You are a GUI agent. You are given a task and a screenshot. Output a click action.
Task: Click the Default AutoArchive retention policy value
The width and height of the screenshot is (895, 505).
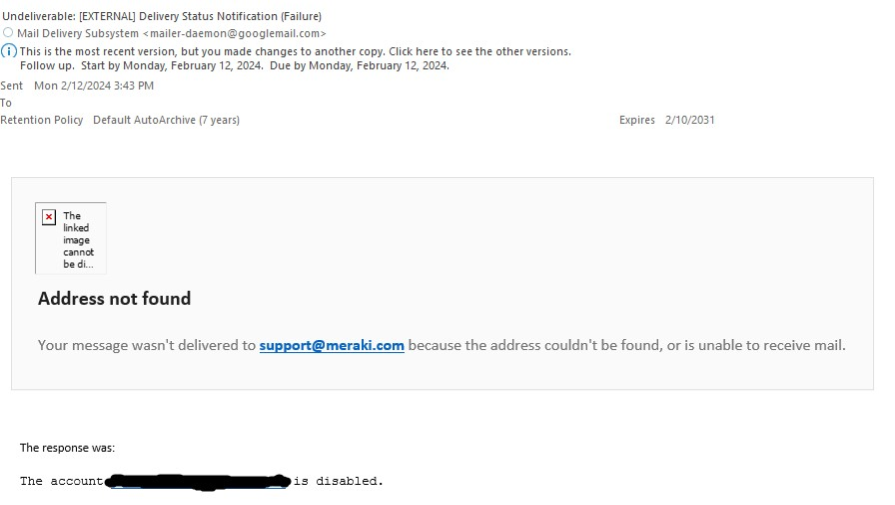pos(166,120)
